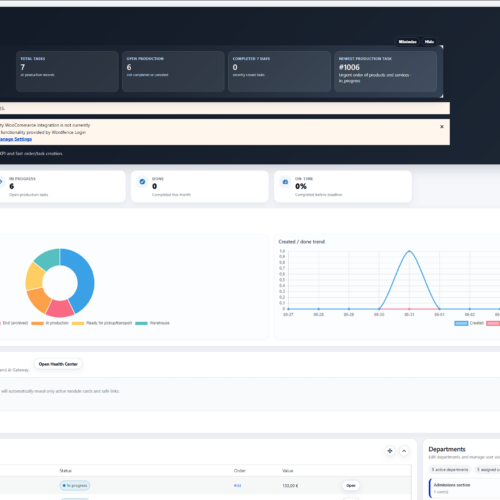The image size is (500, 500).
Task: Toggle the In production legend entry
Action: [50, 323]
